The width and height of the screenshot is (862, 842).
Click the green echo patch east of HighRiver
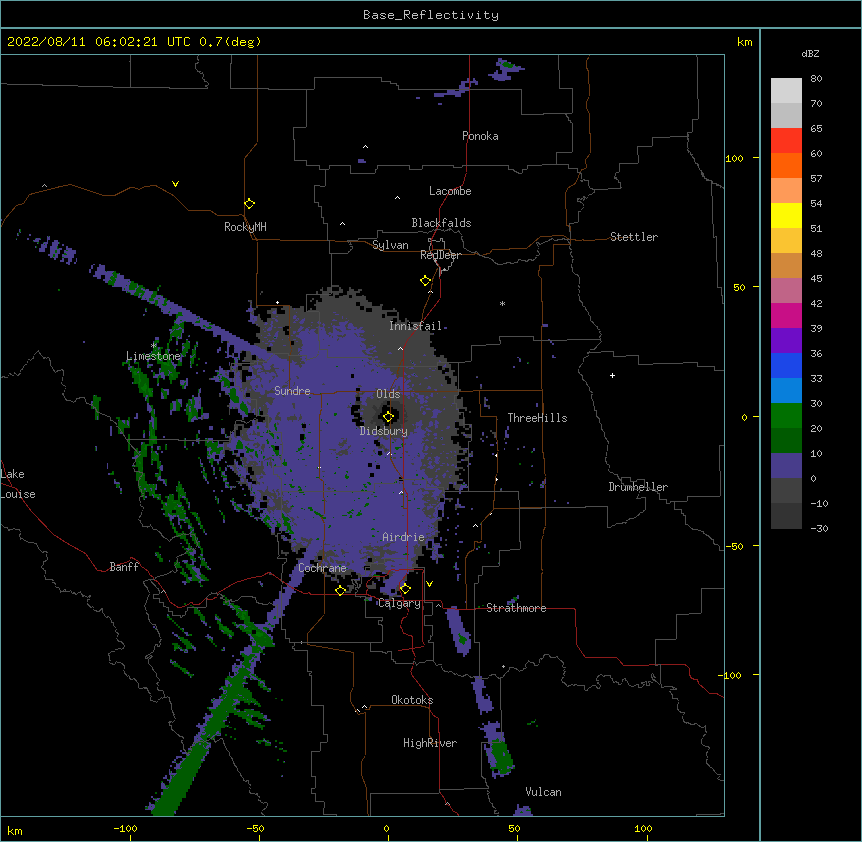pyautogui.click(x=500, y=755)
